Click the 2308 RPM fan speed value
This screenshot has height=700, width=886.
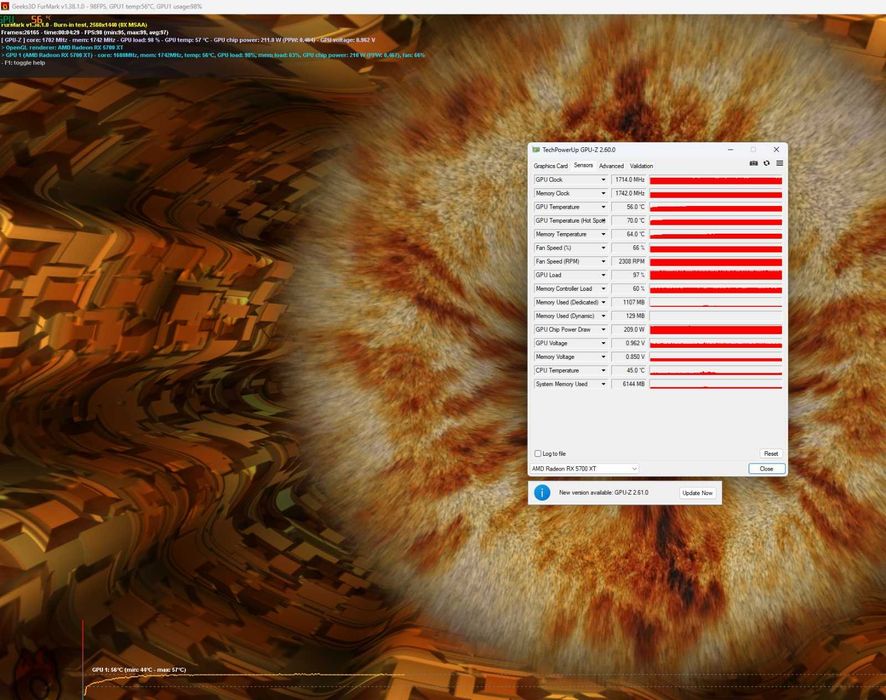pyautogui.click(x=629, y=262)
